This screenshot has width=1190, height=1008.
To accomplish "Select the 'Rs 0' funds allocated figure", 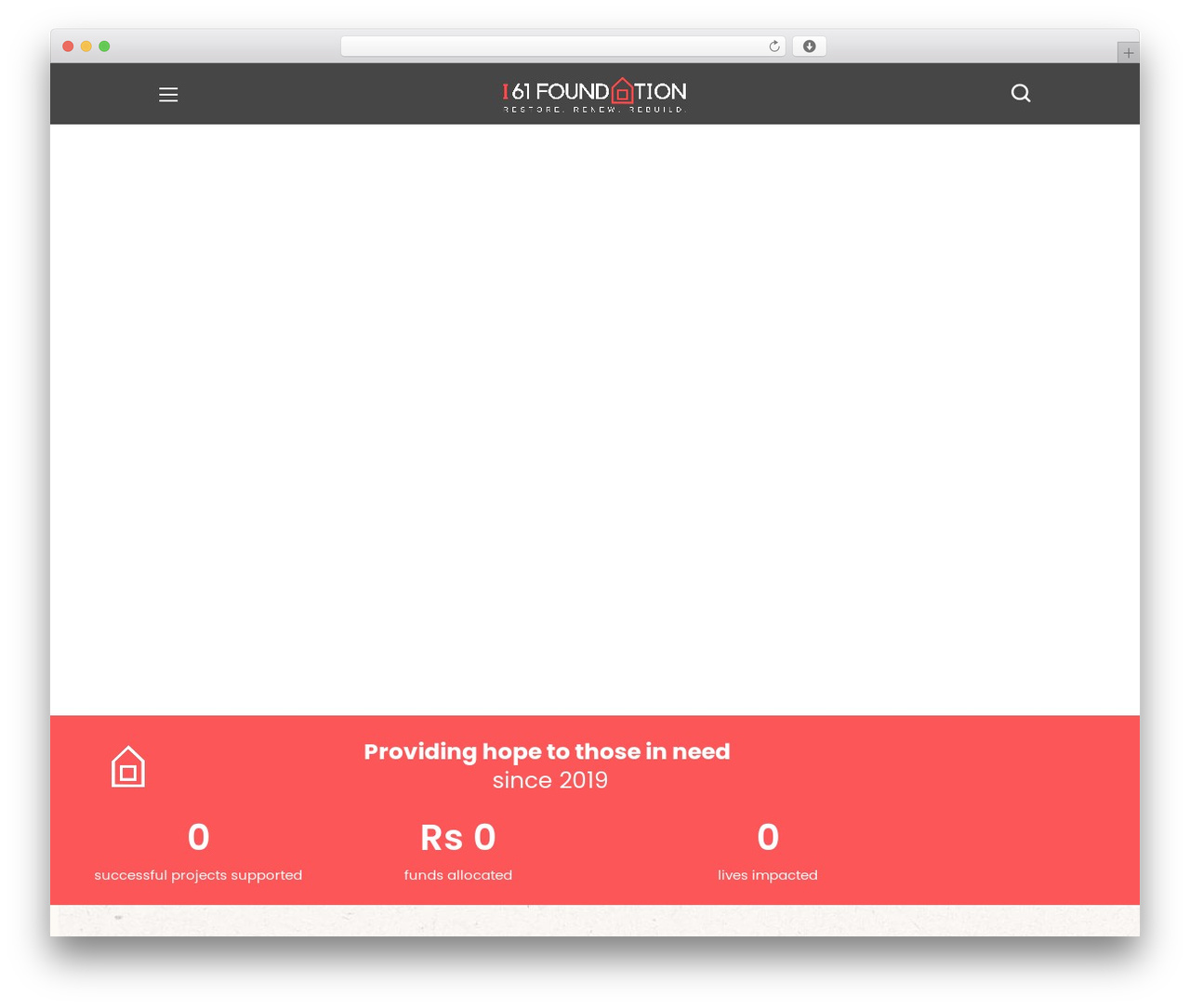I will click(x=458, y=838).
